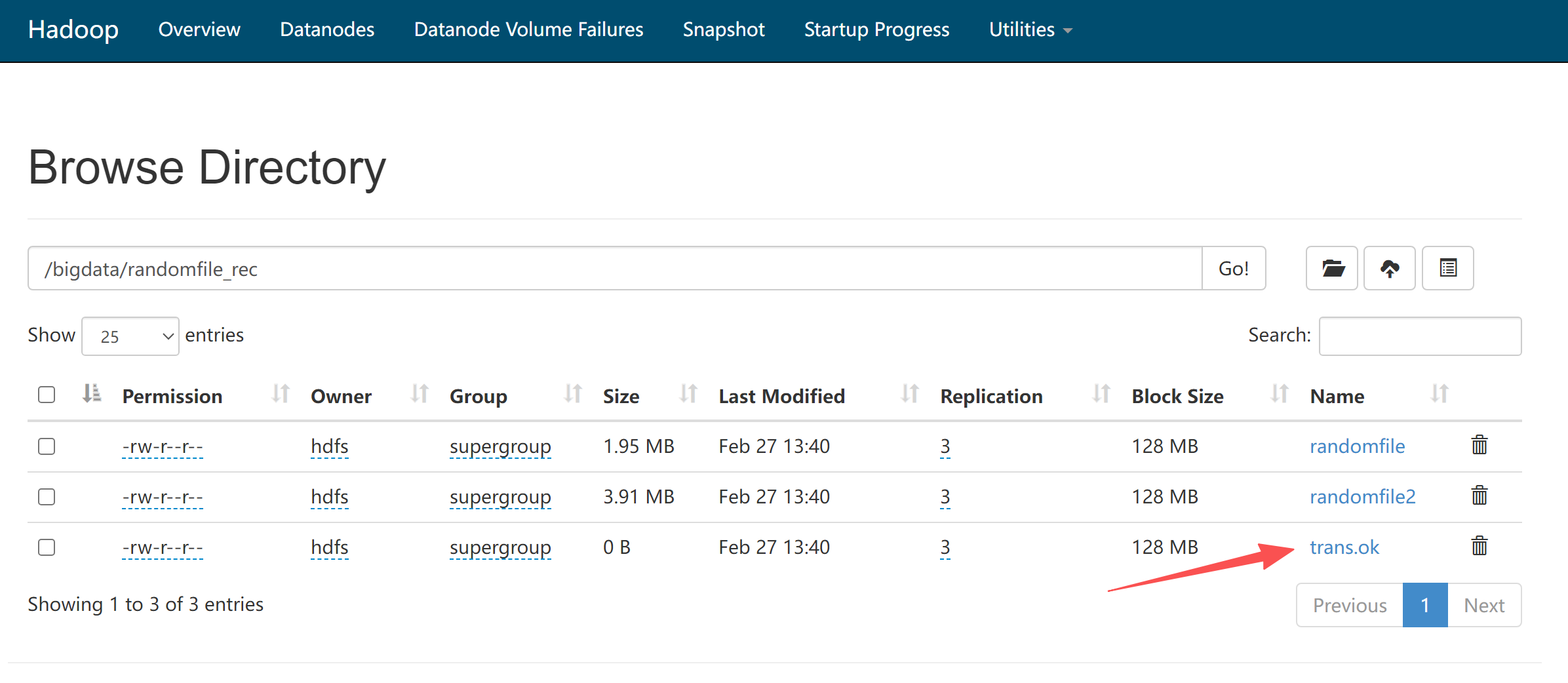The image size is (1568, 683).
Task: Open the Utilities dropdown menu
Action: pyautogui.click(x=1030, y=29)
